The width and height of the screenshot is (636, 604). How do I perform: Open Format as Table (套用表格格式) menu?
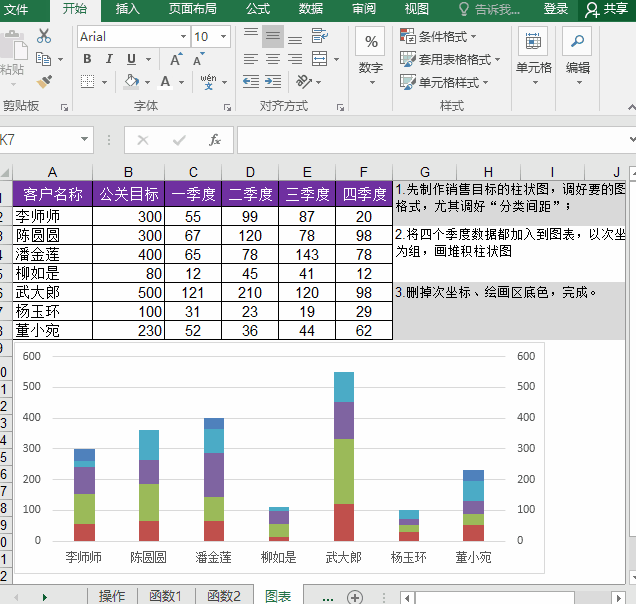click(x=450, y=60)
